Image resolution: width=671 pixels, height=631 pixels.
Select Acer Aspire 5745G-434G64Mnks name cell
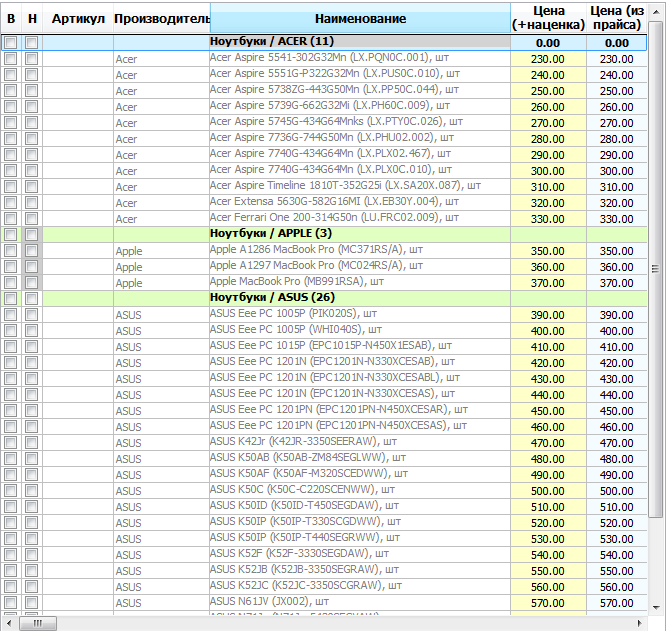pyautogui.click(x=360, y=123)
